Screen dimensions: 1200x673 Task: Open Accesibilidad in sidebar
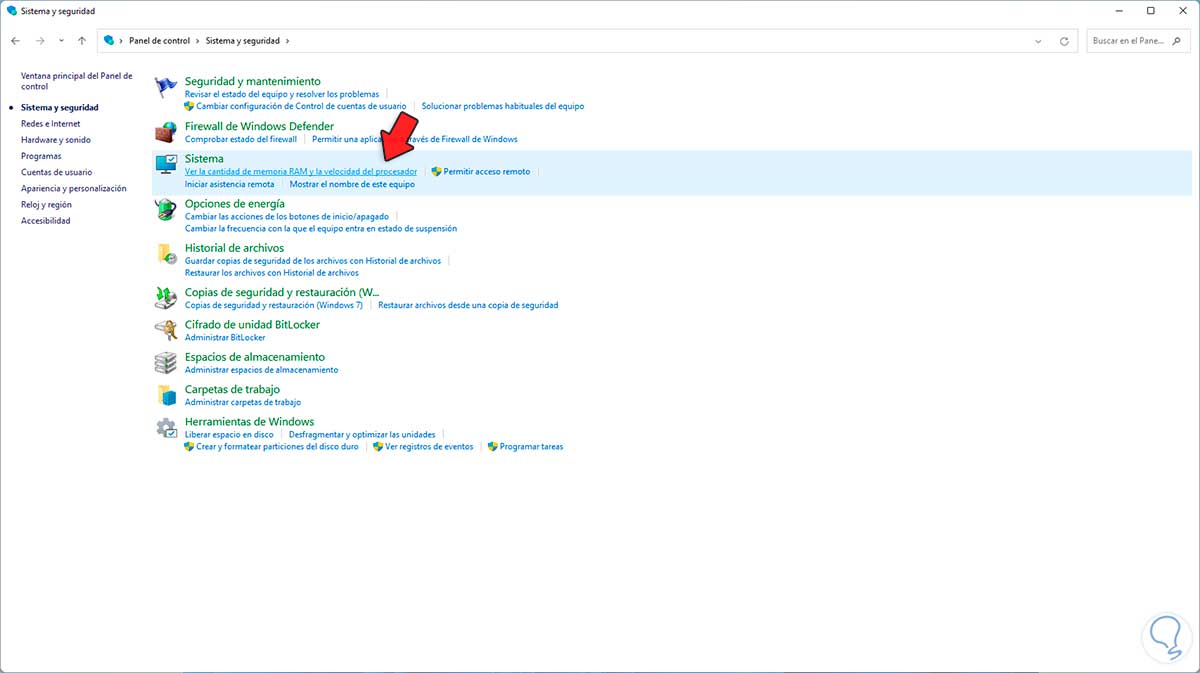46,221
